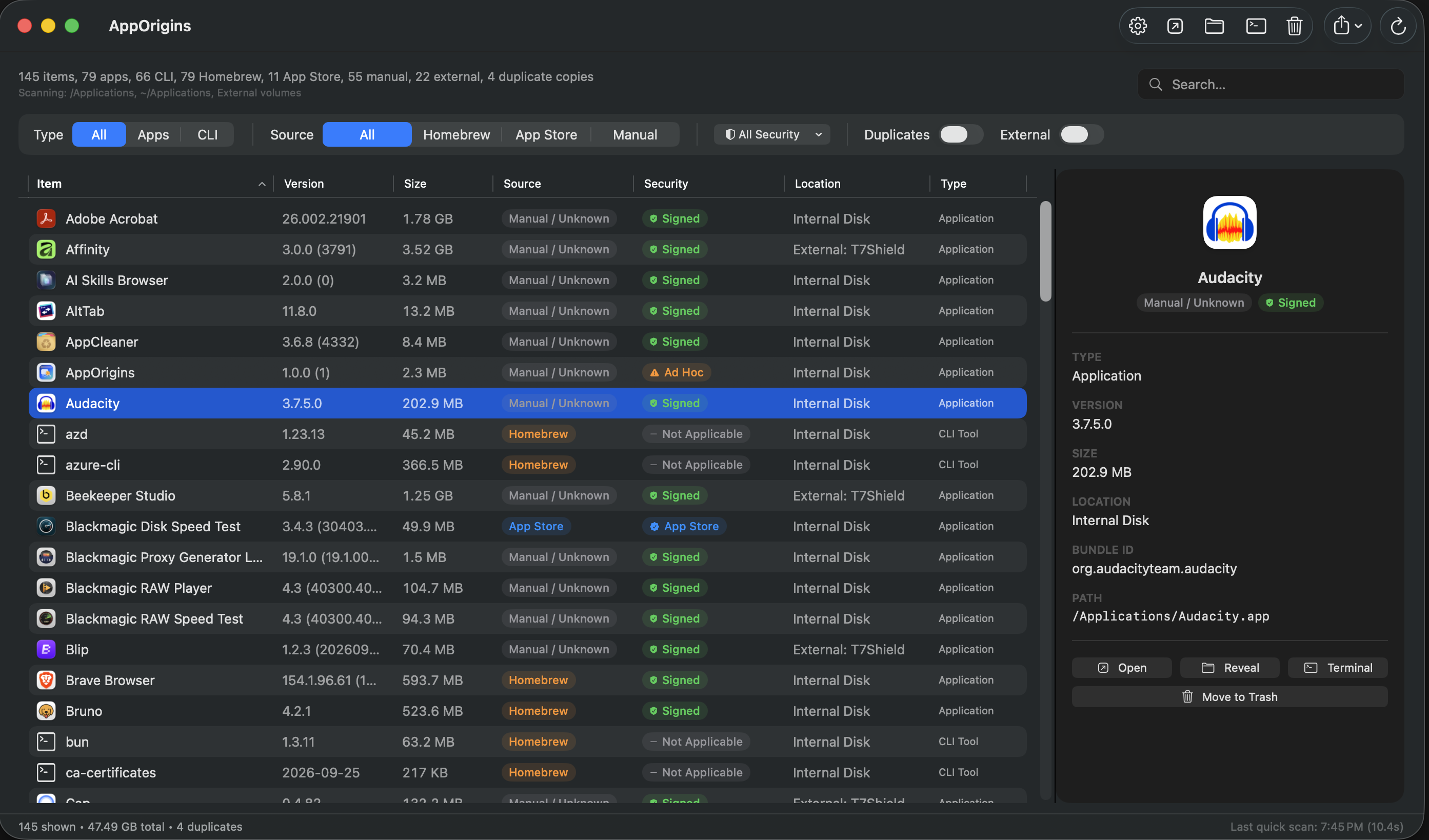Select the Blackmagic Disk Speed Test row
Screen dimensions: 1429x840
527,527
